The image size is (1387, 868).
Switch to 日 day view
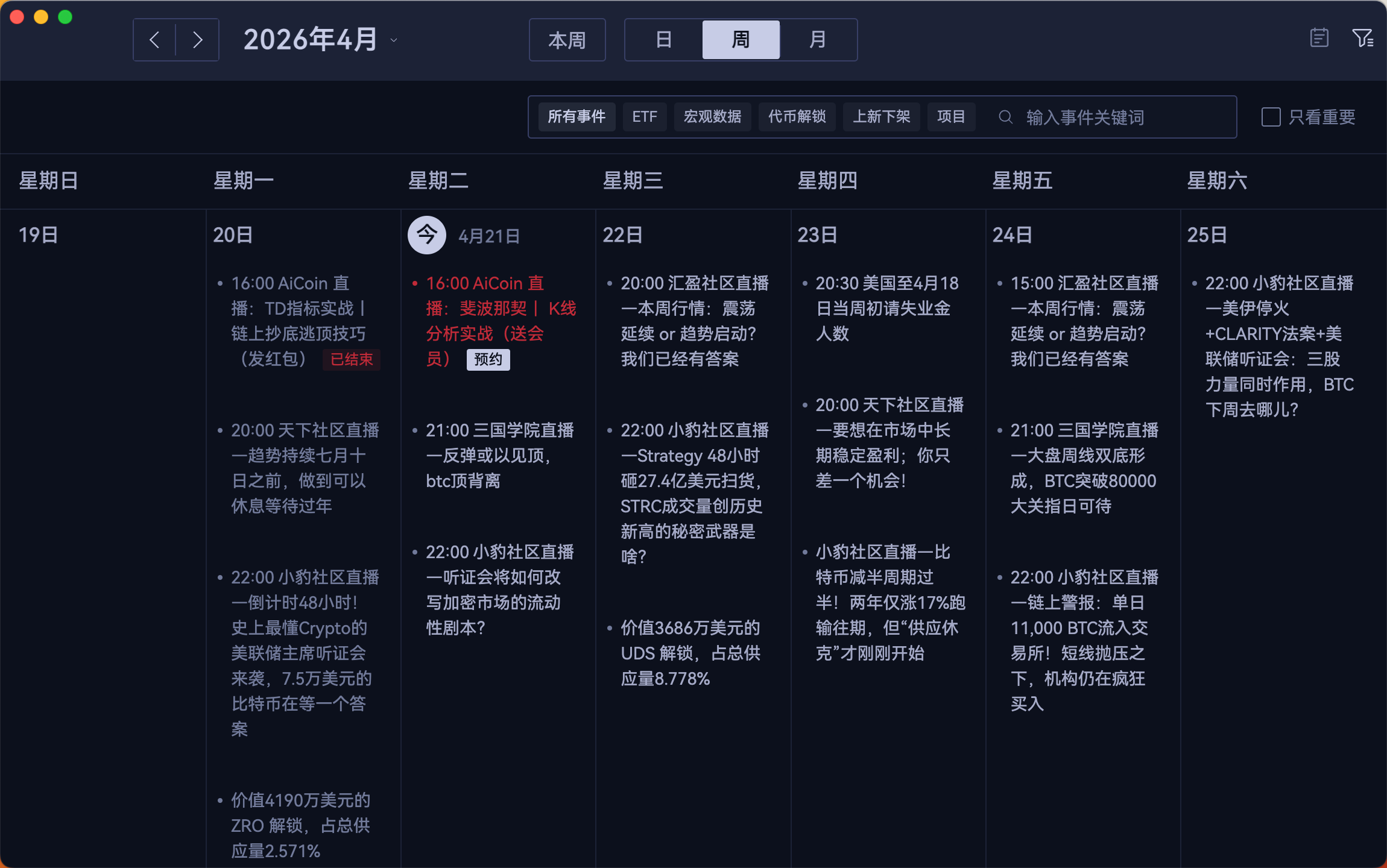click(x=663, y=40)
